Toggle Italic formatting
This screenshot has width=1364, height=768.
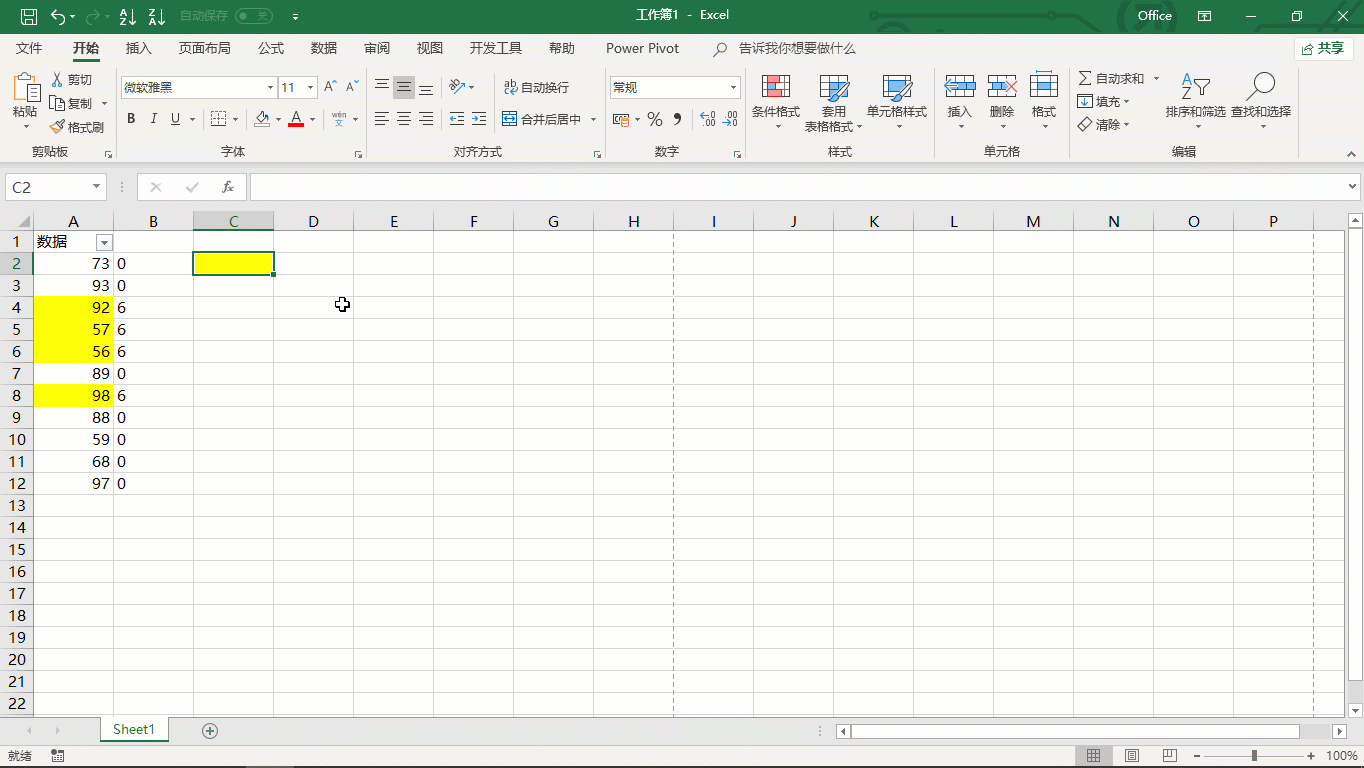[x=154, y=119]
